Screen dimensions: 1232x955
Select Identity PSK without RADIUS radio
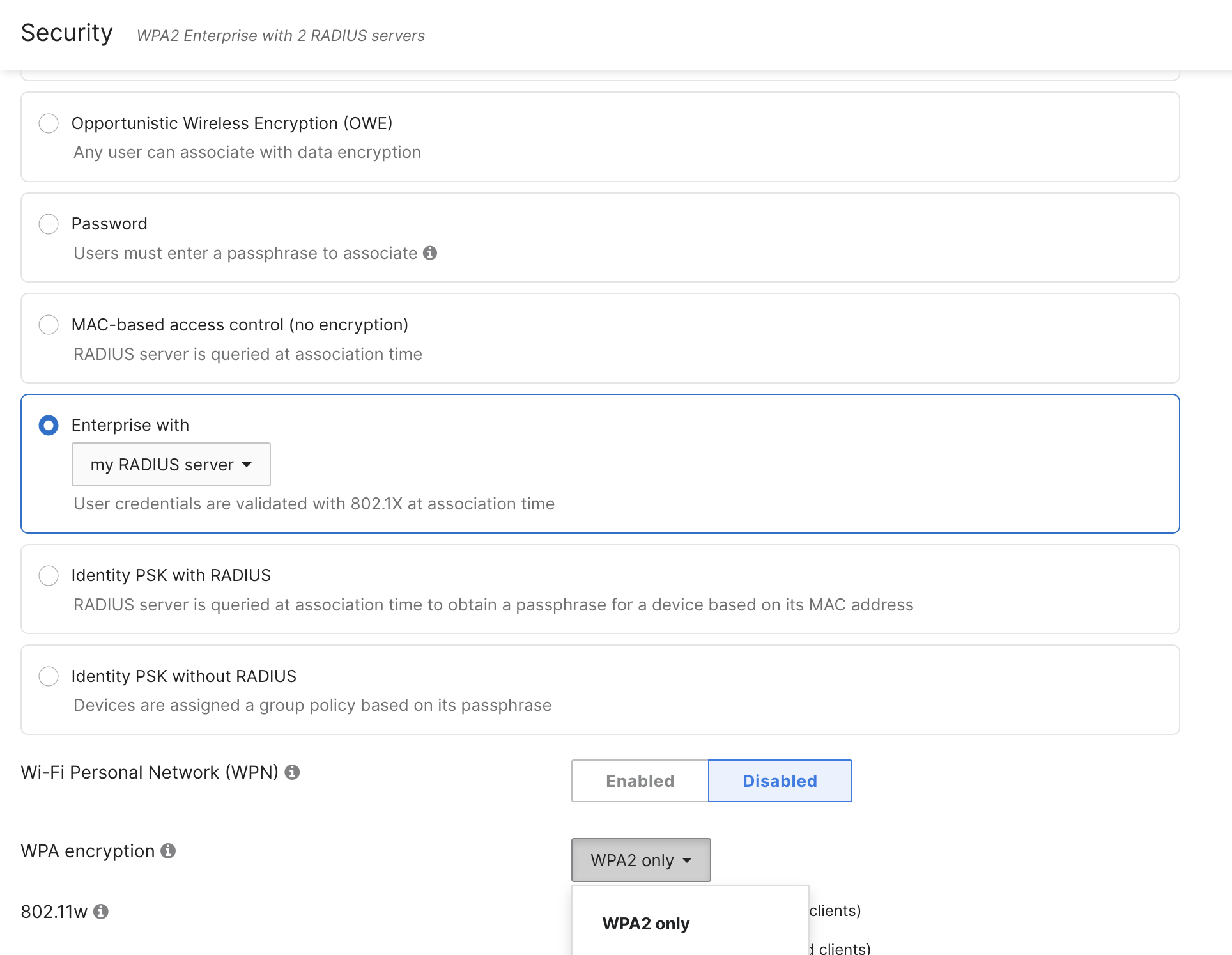click(x=49, y=676)
